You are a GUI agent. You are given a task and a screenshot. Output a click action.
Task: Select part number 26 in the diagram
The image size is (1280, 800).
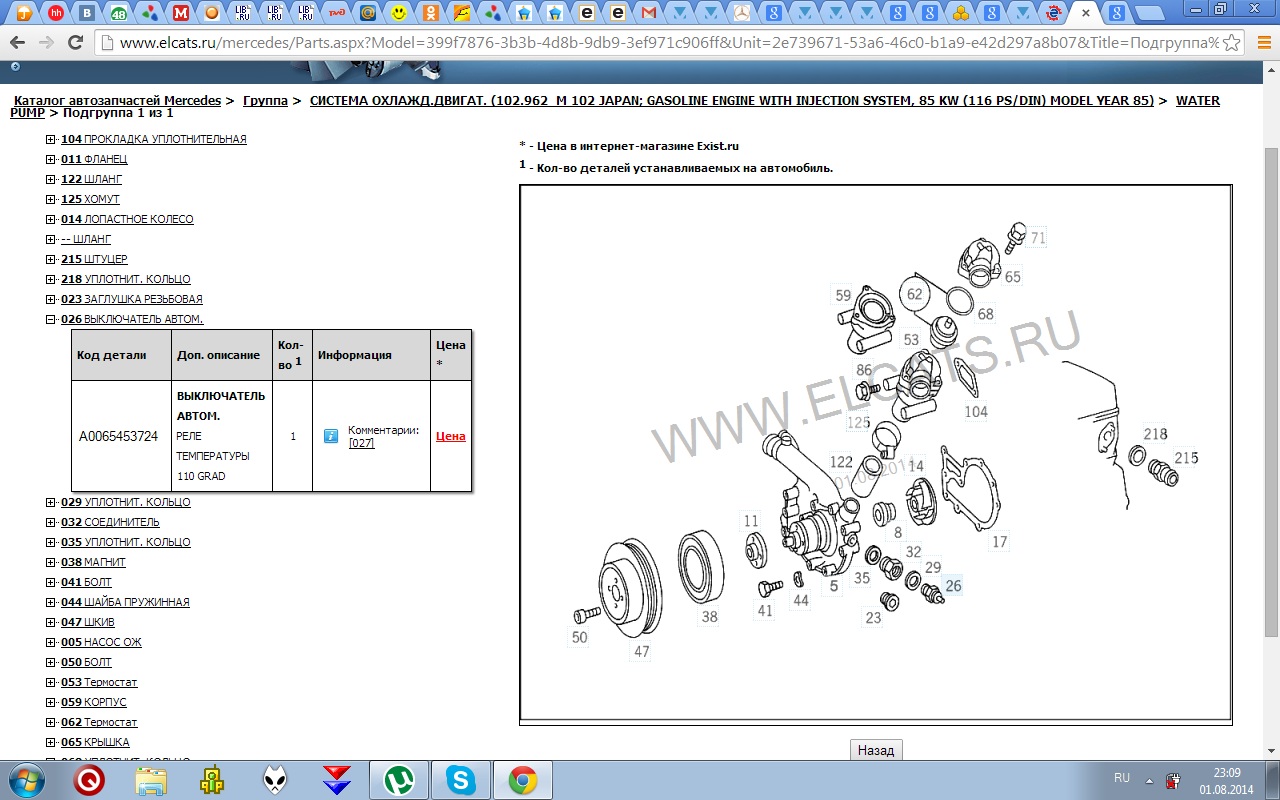(953, 586)
